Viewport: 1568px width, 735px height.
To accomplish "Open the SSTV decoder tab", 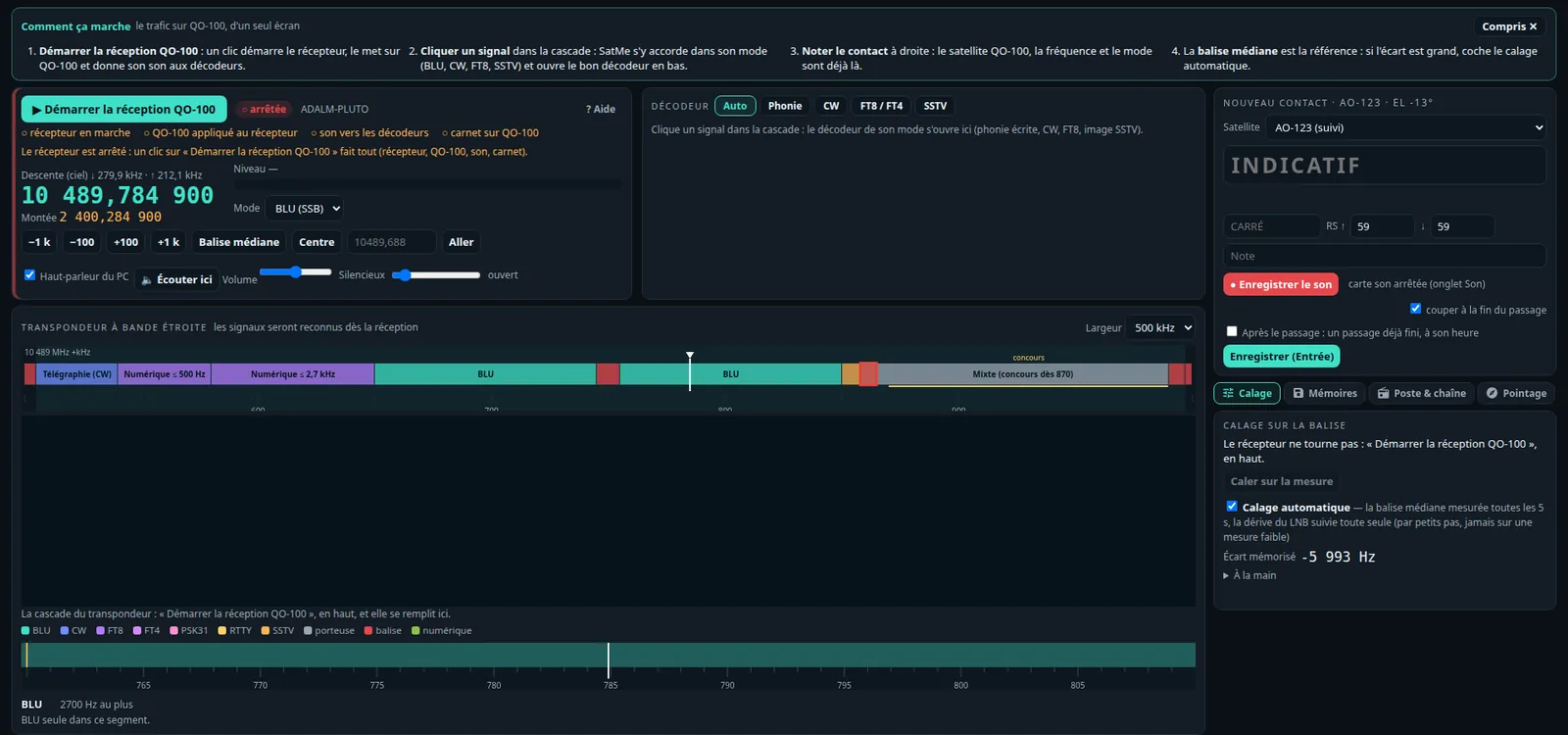I will click(935, 106).
